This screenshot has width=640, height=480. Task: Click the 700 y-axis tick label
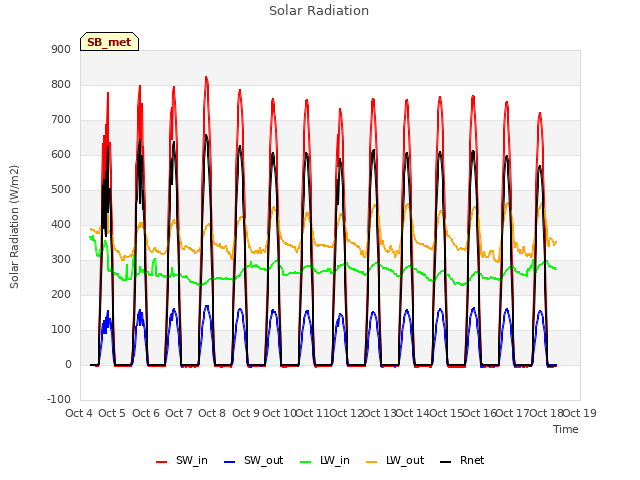click(61, 120)
